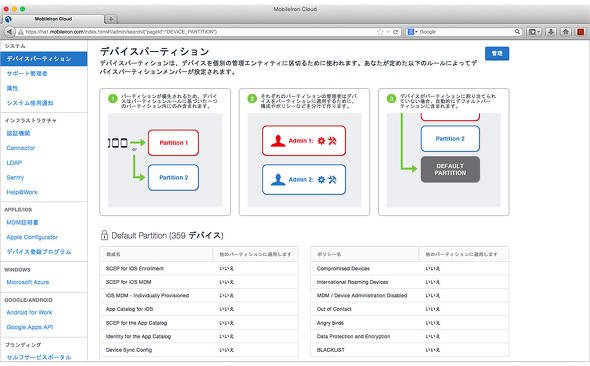Screen dimensions: 590x366
Task: Open Connector in the sidebar
Action: (21, 148)
